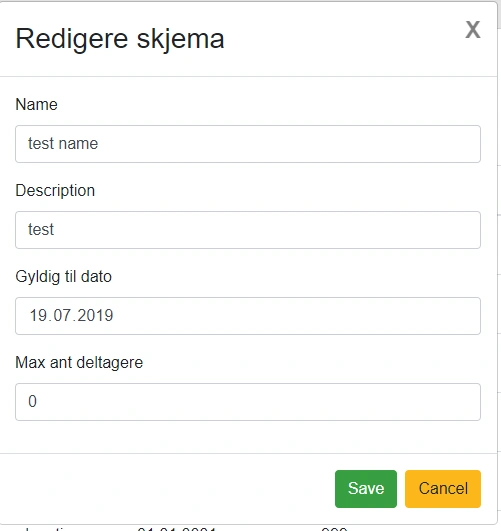This screenshot has height=531, width=501.
Task: Click the green Save button
Action: 366,489
